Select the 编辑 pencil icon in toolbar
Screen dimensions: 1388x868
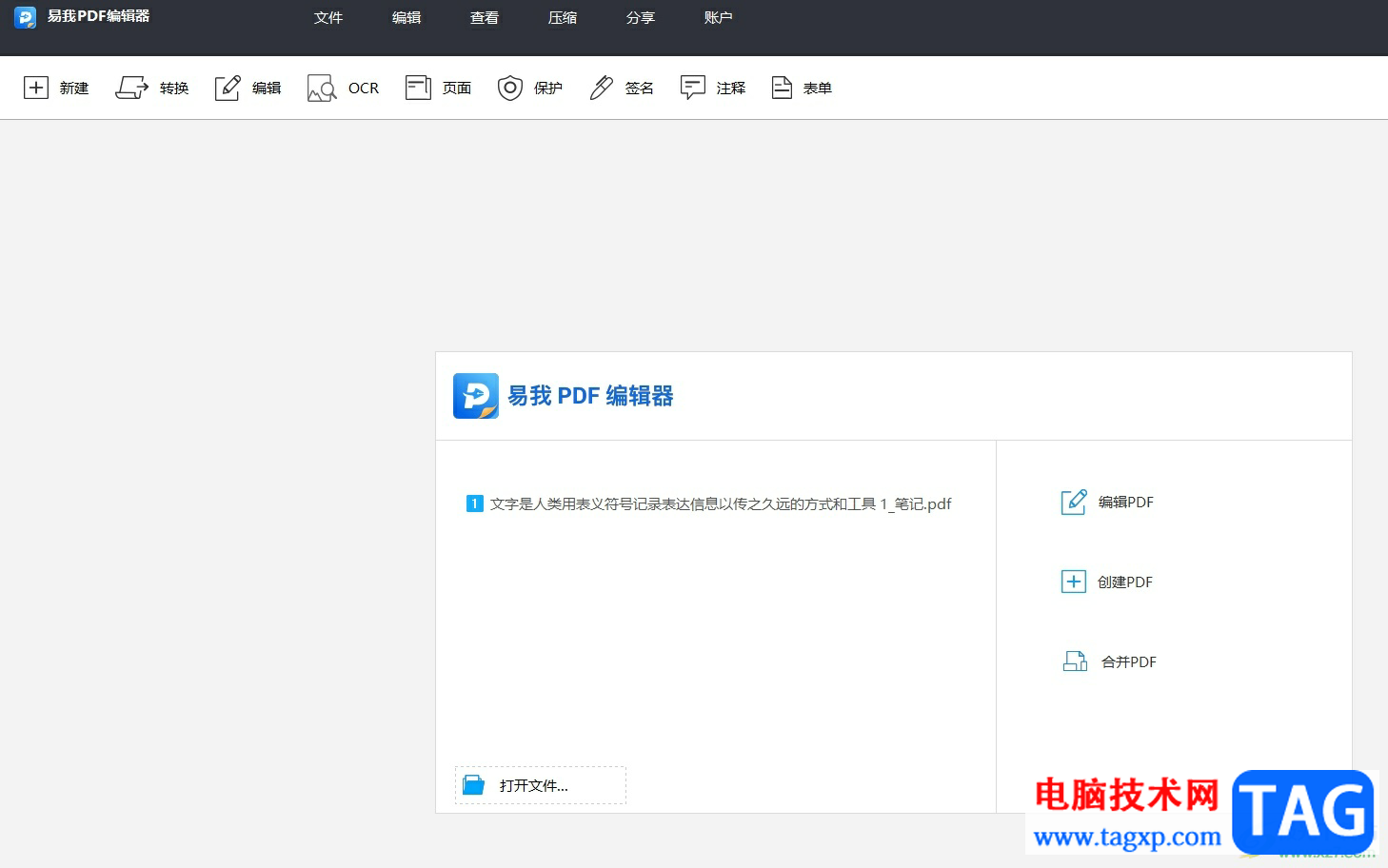click(x=228, y=88)
